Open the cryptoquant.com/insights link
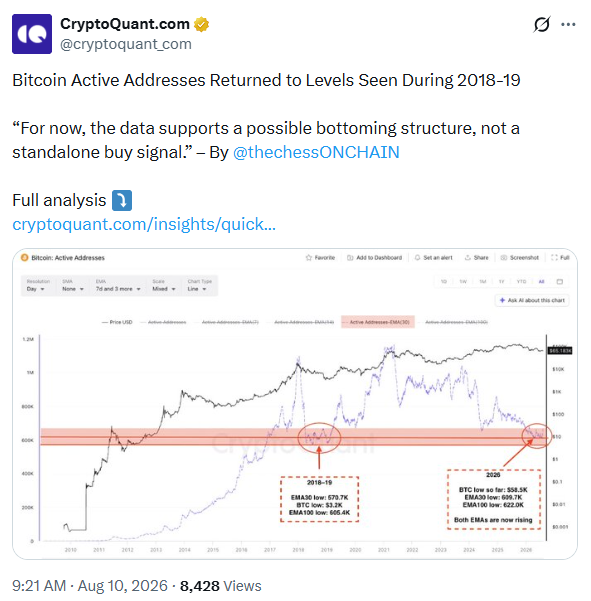The image size is (591, 601). coord(144,224)
